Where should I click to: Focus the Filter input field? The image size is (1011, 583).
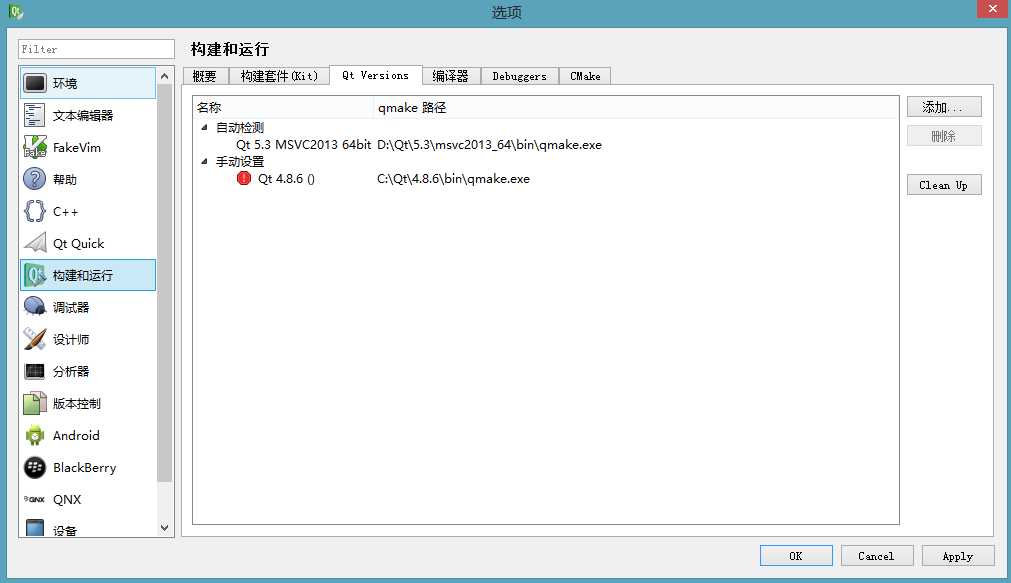click(96, 49)
